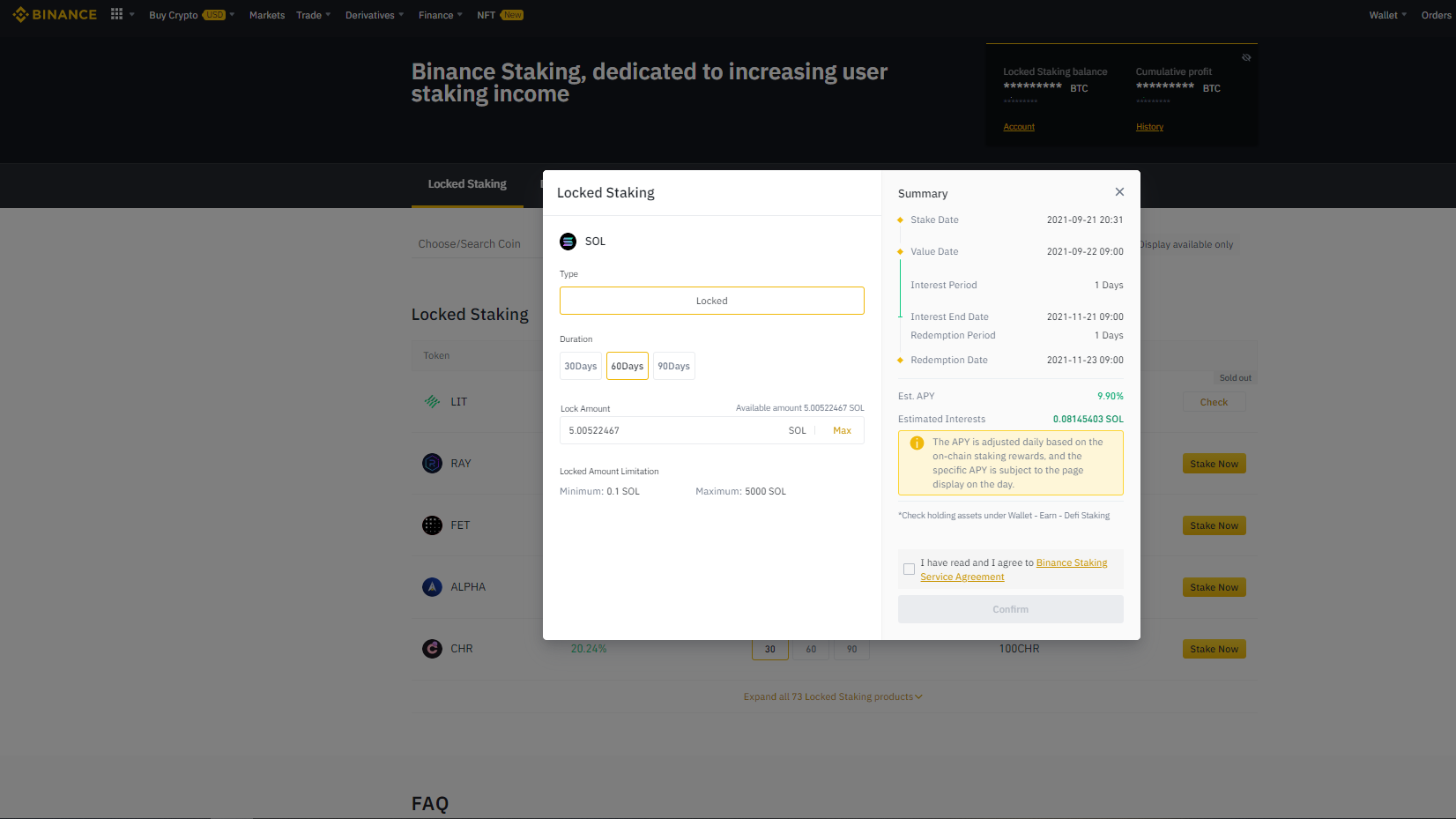Open the apps grid menu icon
Image resolution: width=1456 pixels, height=819 pixels.
tap(116, 14)
